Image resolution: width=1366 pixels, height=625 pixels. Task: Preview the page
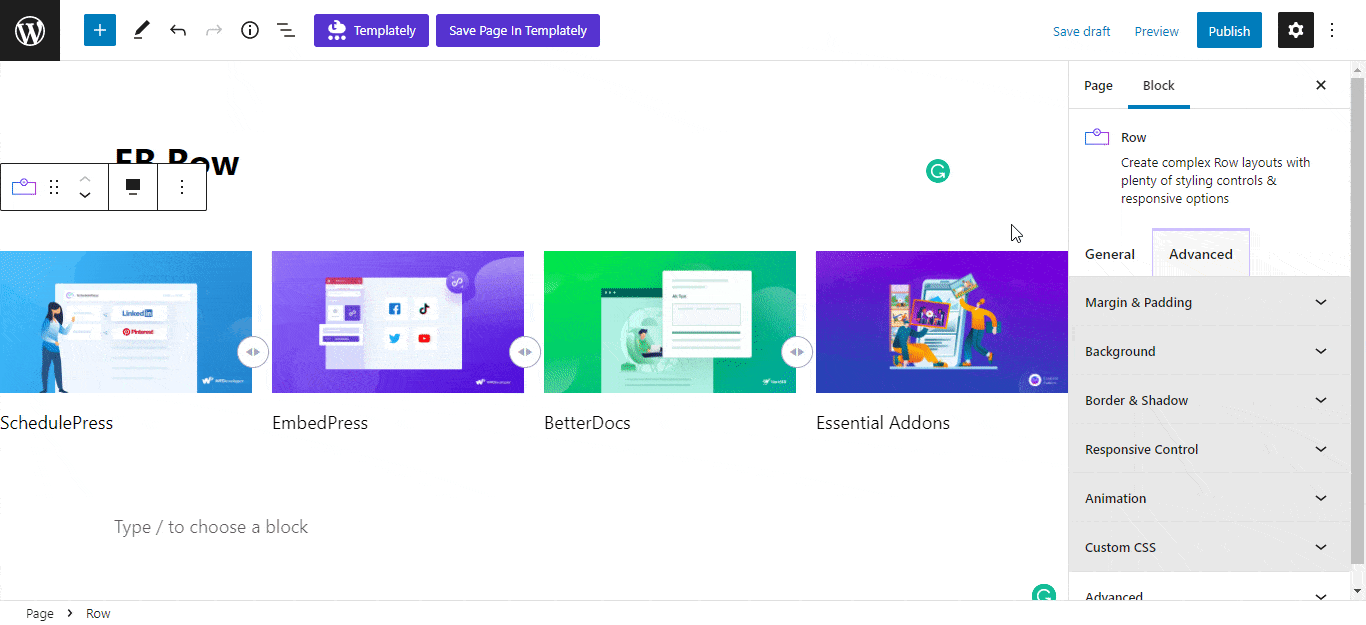coord(1157,31)
